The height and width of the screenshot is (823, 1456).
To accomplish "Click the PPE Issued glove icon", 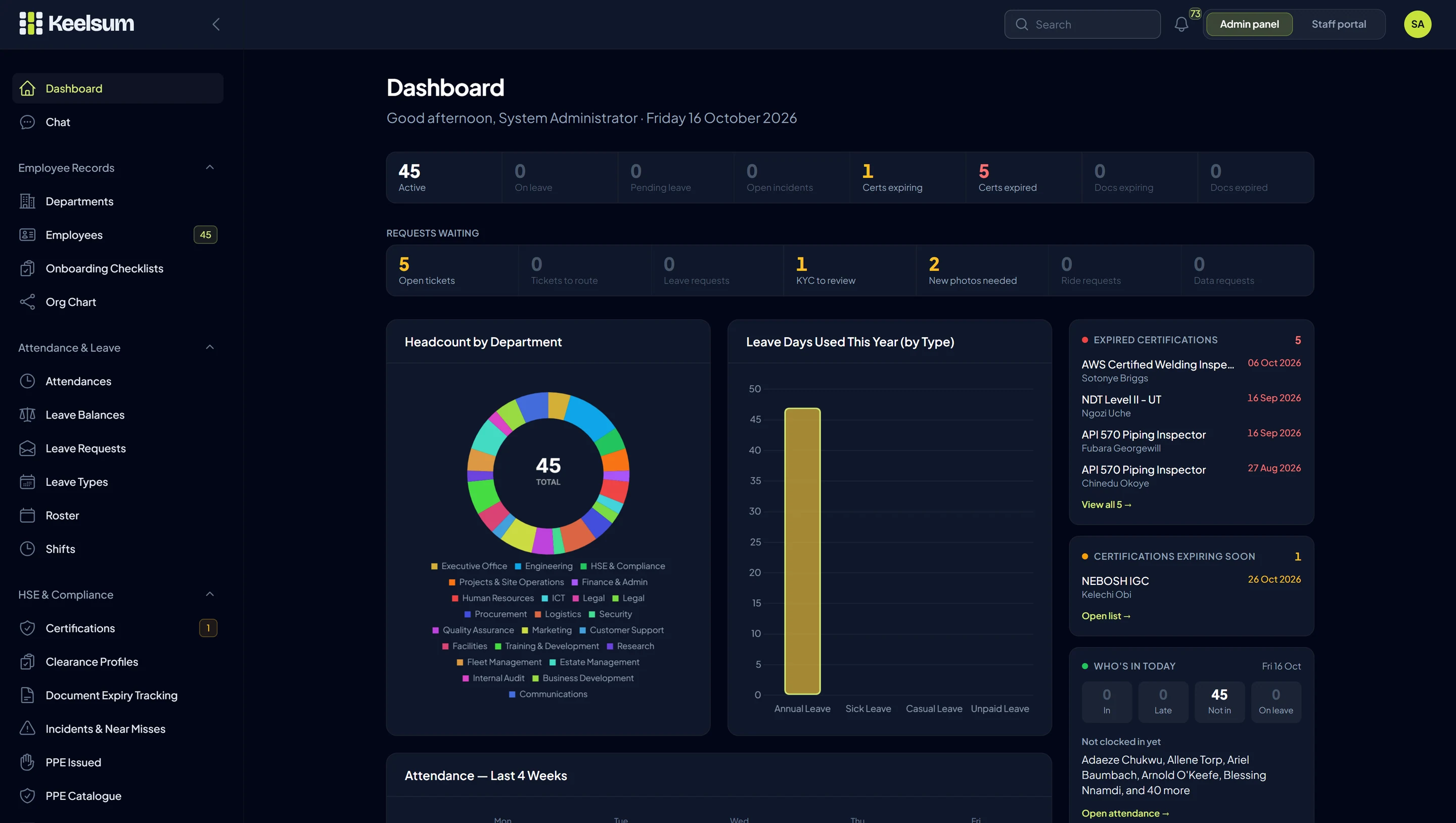I will 27,762.
